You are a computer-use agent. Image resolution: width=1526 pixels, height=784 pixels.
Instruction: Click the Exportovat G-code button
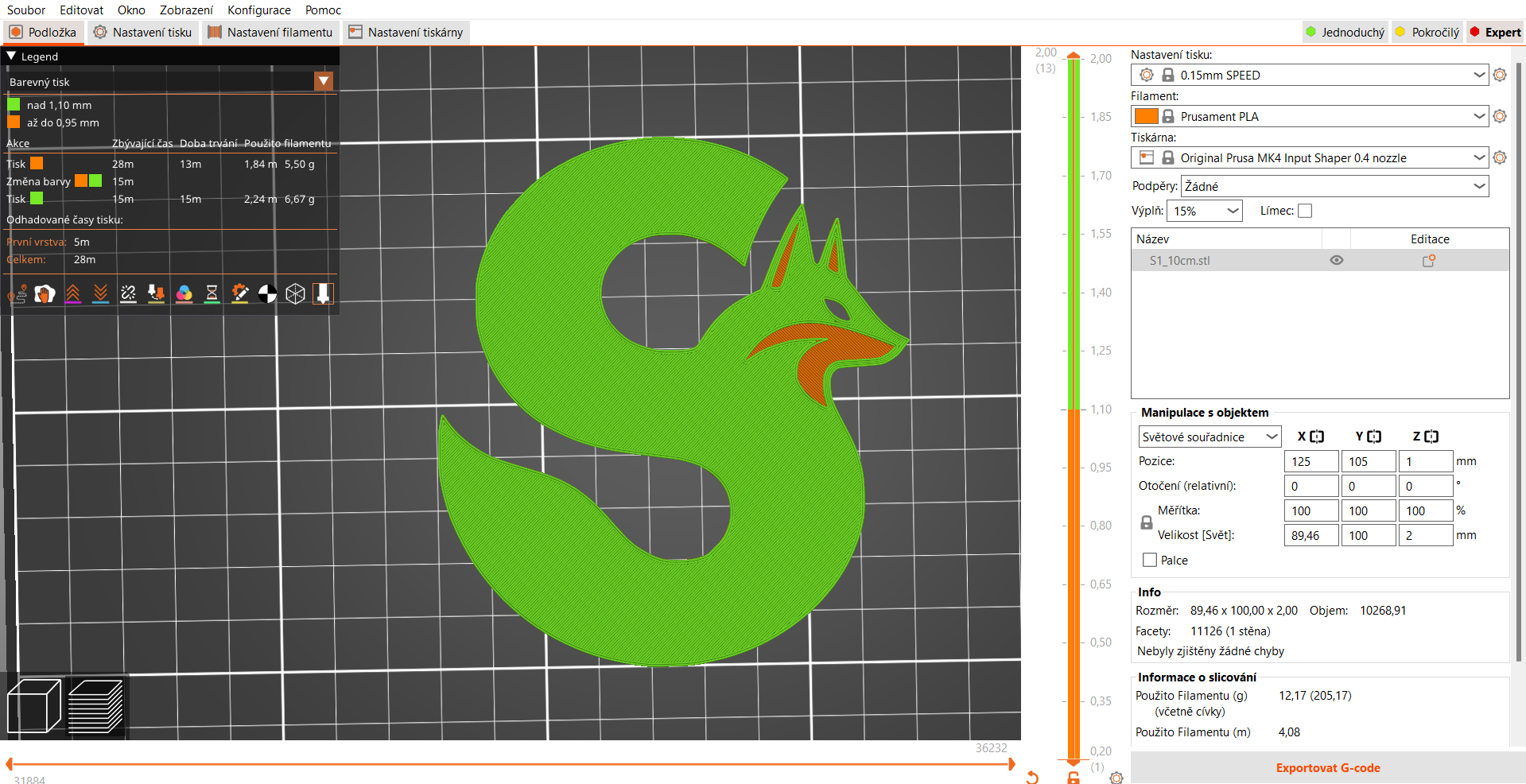1327,767
